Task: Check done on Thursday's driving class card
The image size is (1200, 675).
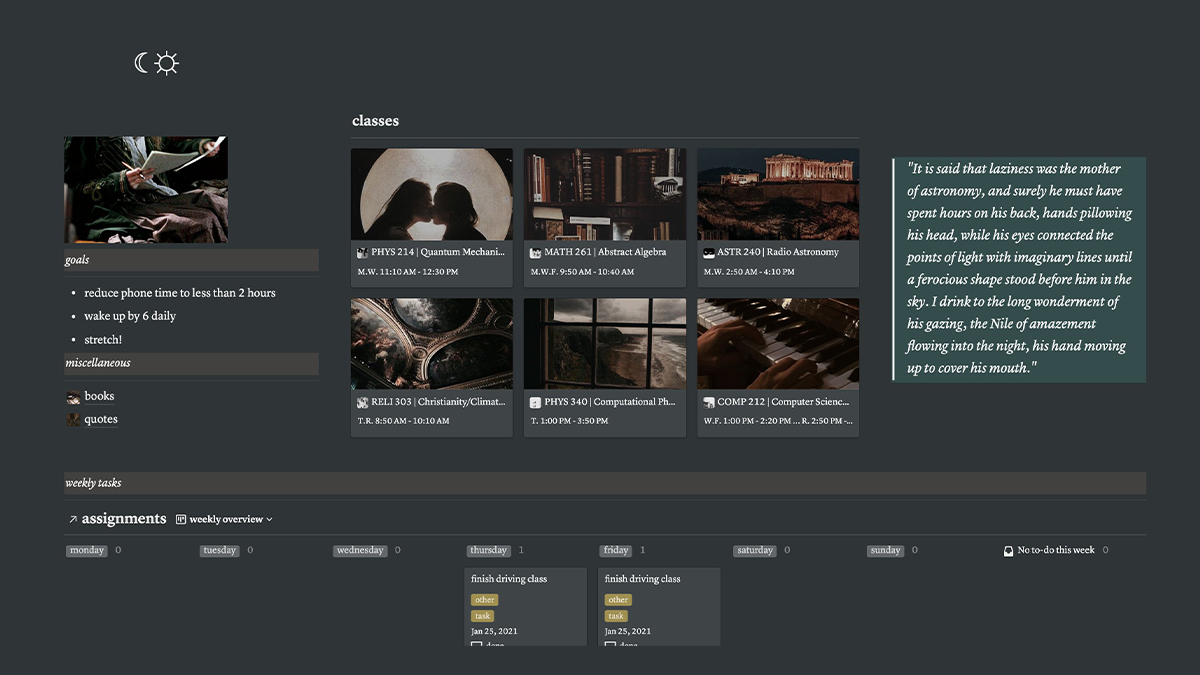Action: 476,644
